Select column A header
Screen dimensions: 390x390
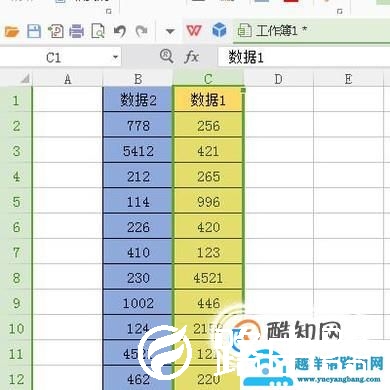[x=68, y=79]
